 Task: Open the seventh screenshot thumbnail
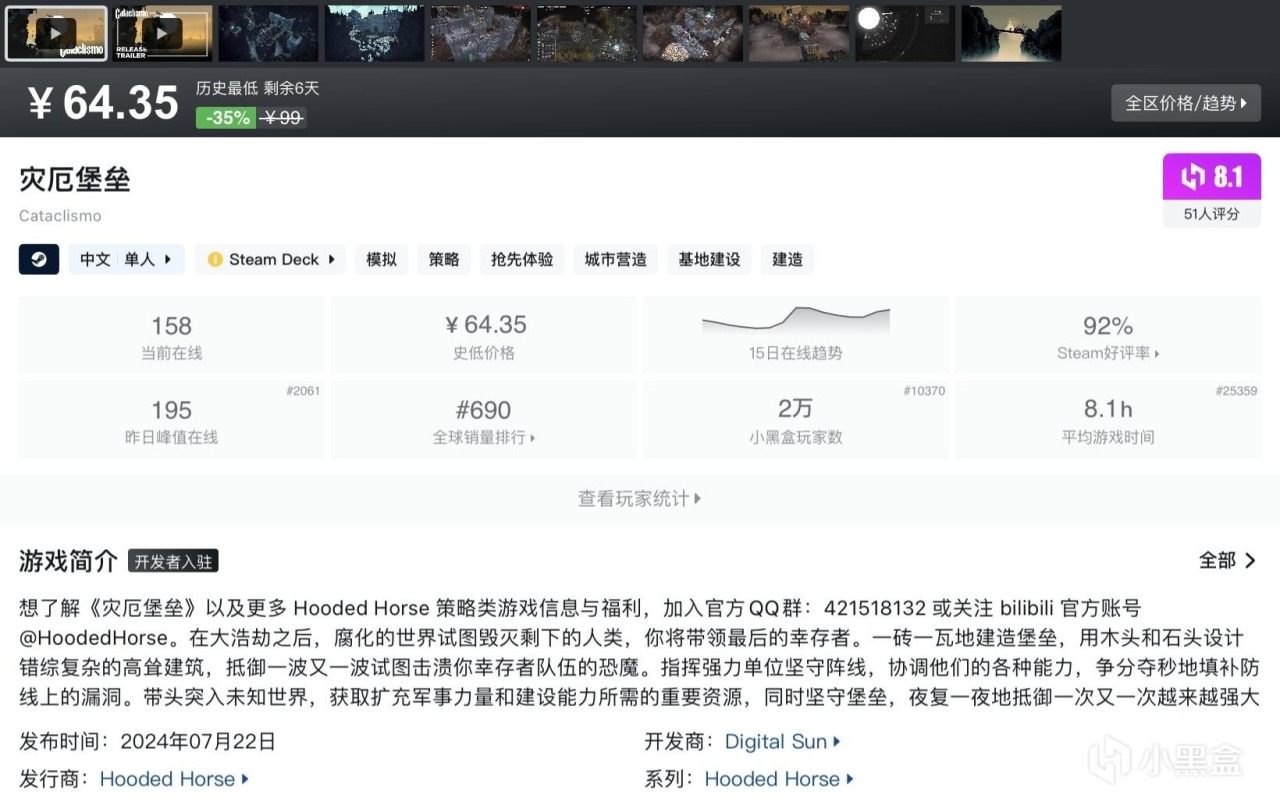click(x=693, y=33)
